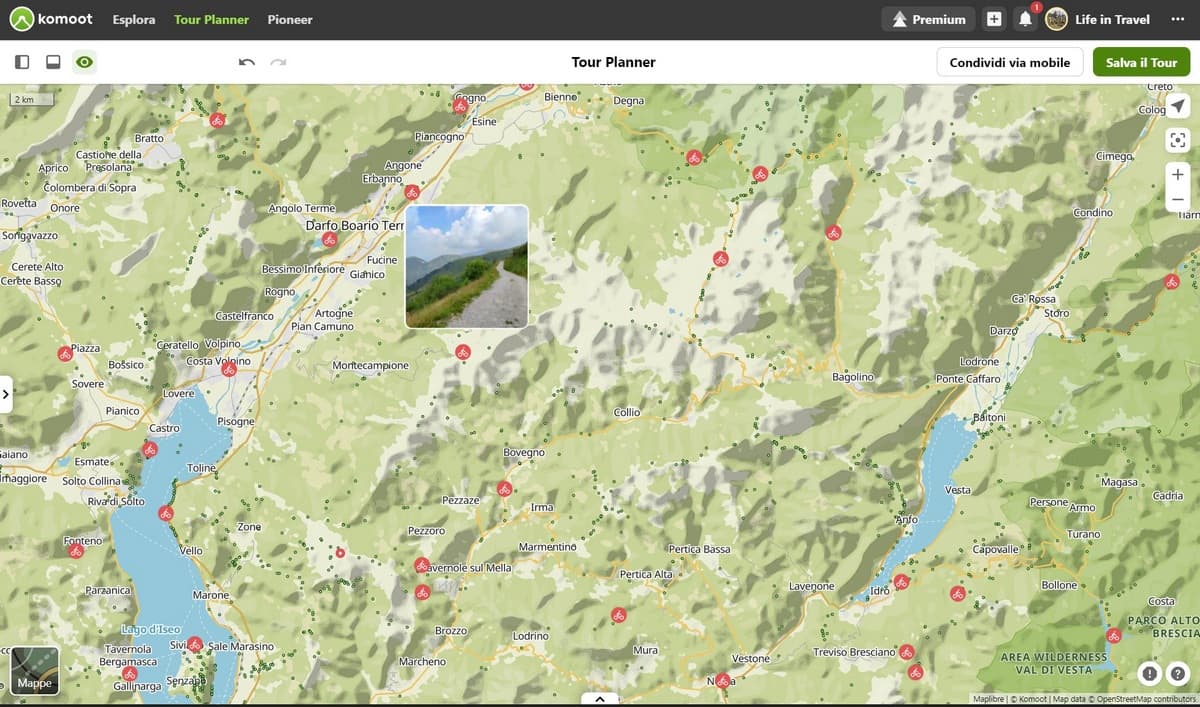This screenshot has height=707, width=1200.
Task: Click the 2 km scale indicator
Action: [32, 99]
